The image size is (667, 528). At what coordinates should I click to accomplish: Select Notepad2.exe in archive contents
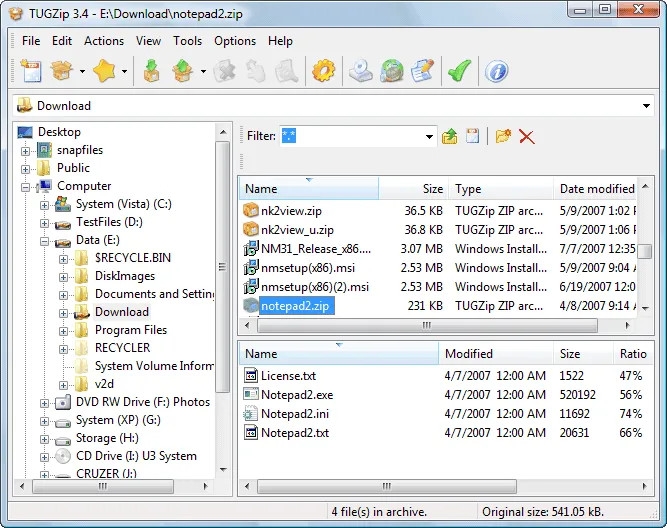point(296,395)
